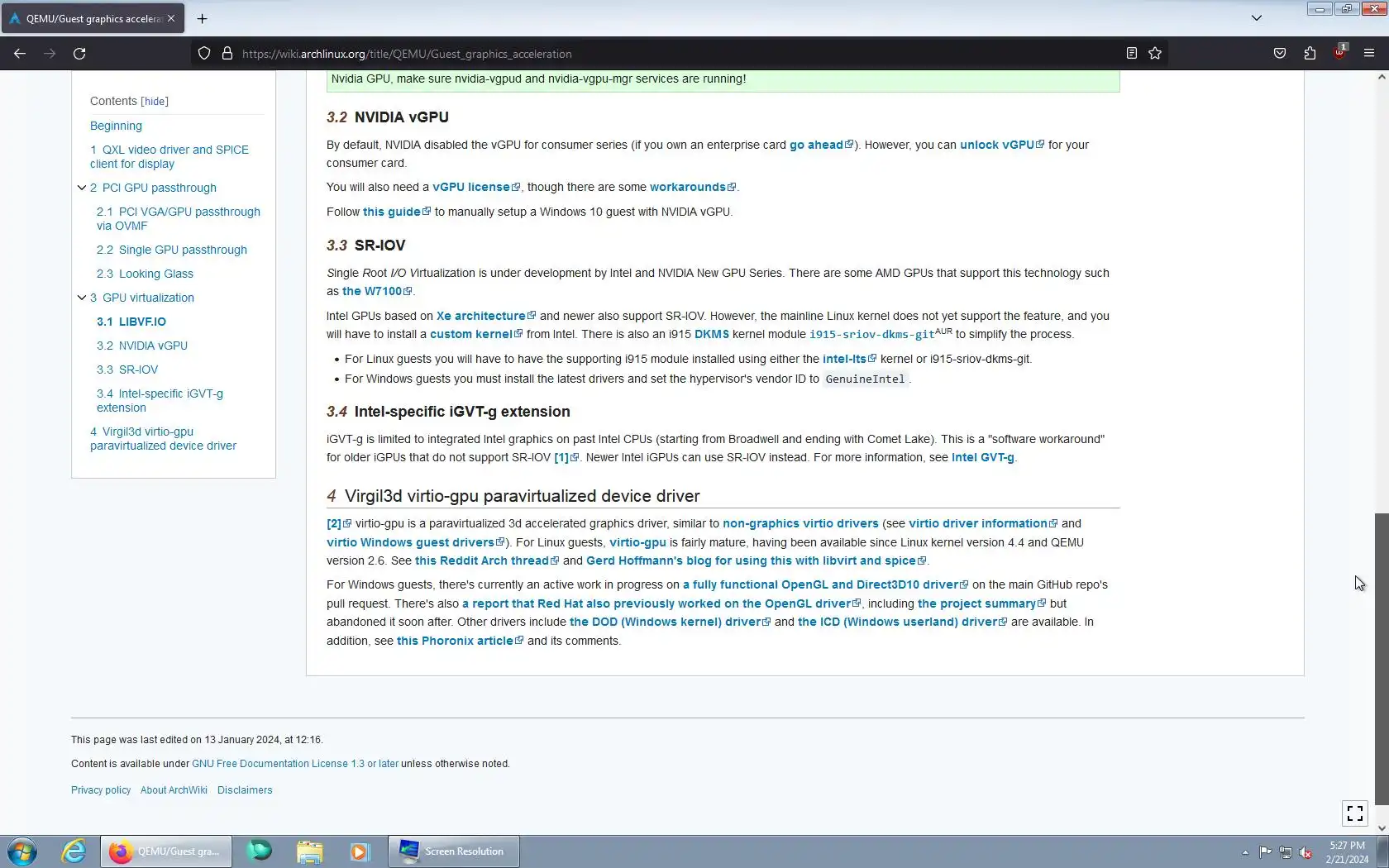Click the scrollbar down arrow
1389x868 pixels.
(1382, 827)
